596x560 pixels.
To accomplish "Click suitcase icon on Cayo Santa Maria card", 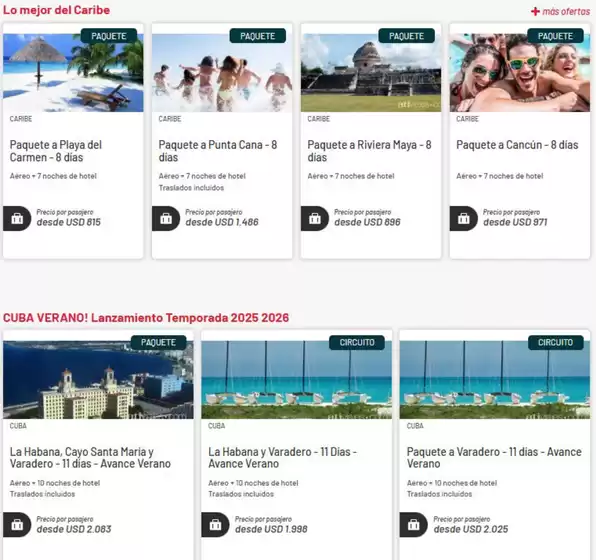I will pos(17,525).
